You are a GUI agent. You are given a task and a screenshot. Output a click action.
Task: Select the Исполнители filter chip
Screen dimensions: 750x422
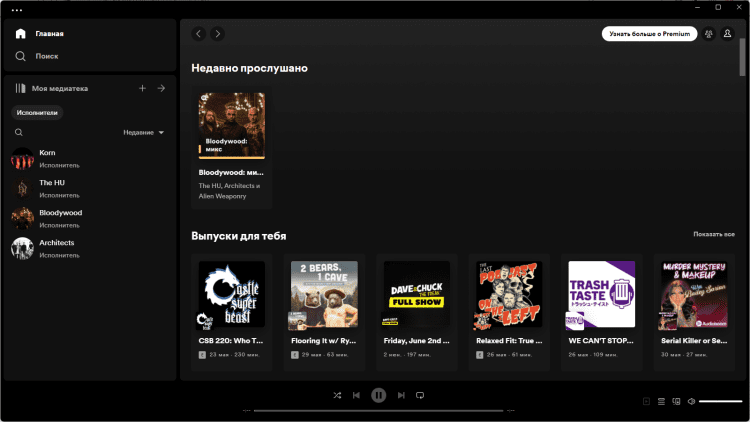coord(37,112)
